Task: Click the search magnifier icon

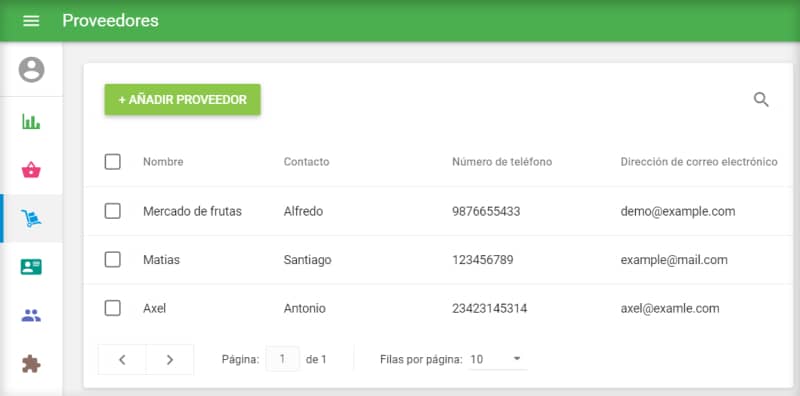Action: (x=761, y=100)
